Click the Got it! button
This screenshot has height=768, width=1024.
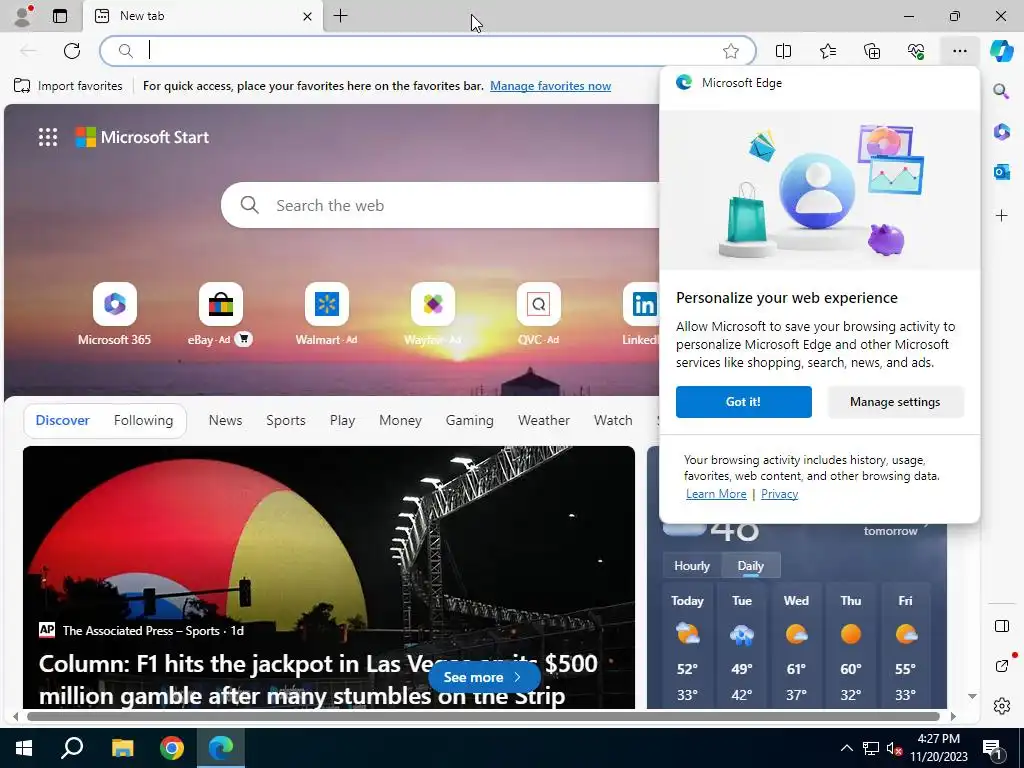743,402
